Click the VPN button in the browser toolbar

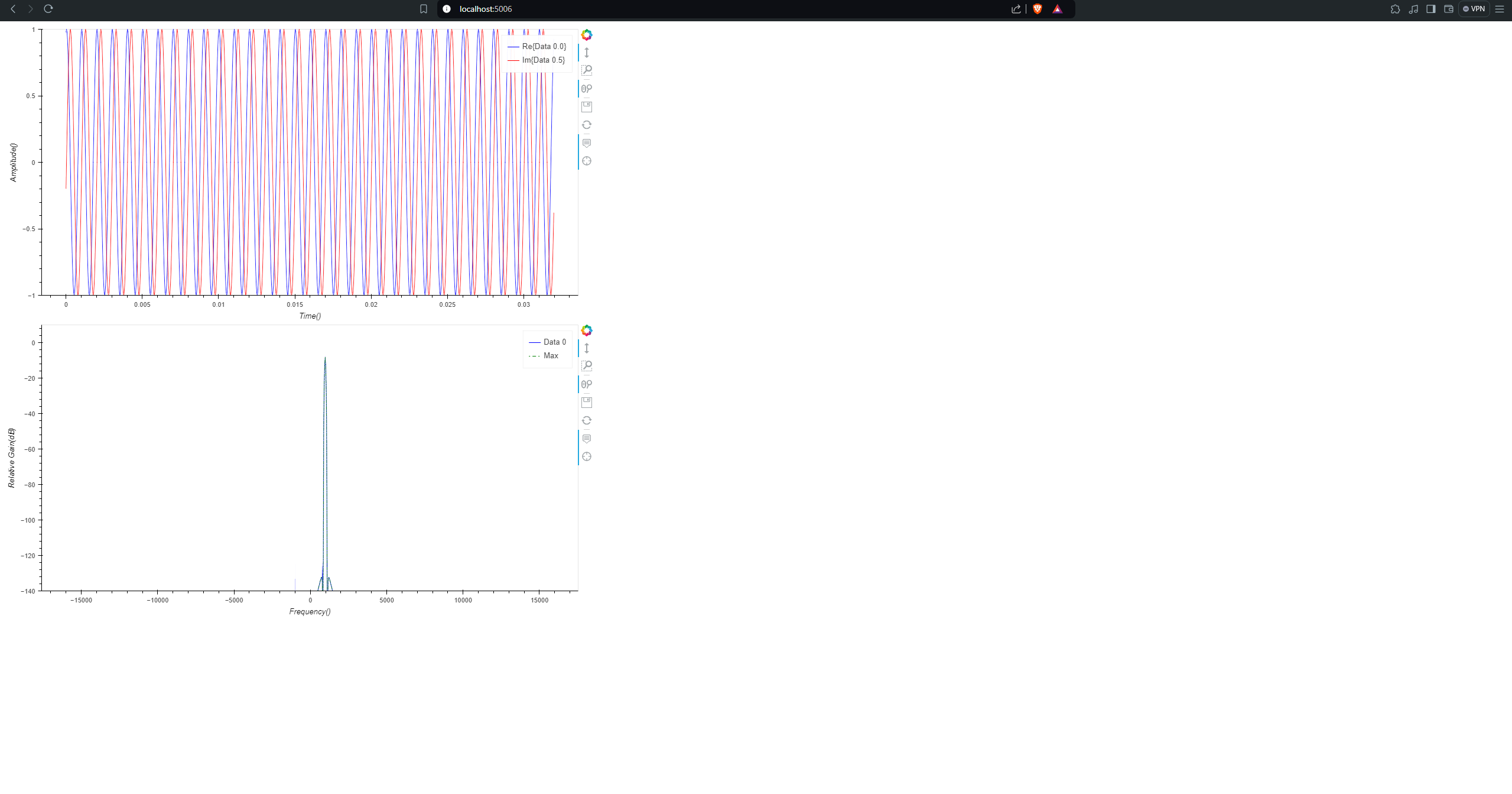point(1474,9)
